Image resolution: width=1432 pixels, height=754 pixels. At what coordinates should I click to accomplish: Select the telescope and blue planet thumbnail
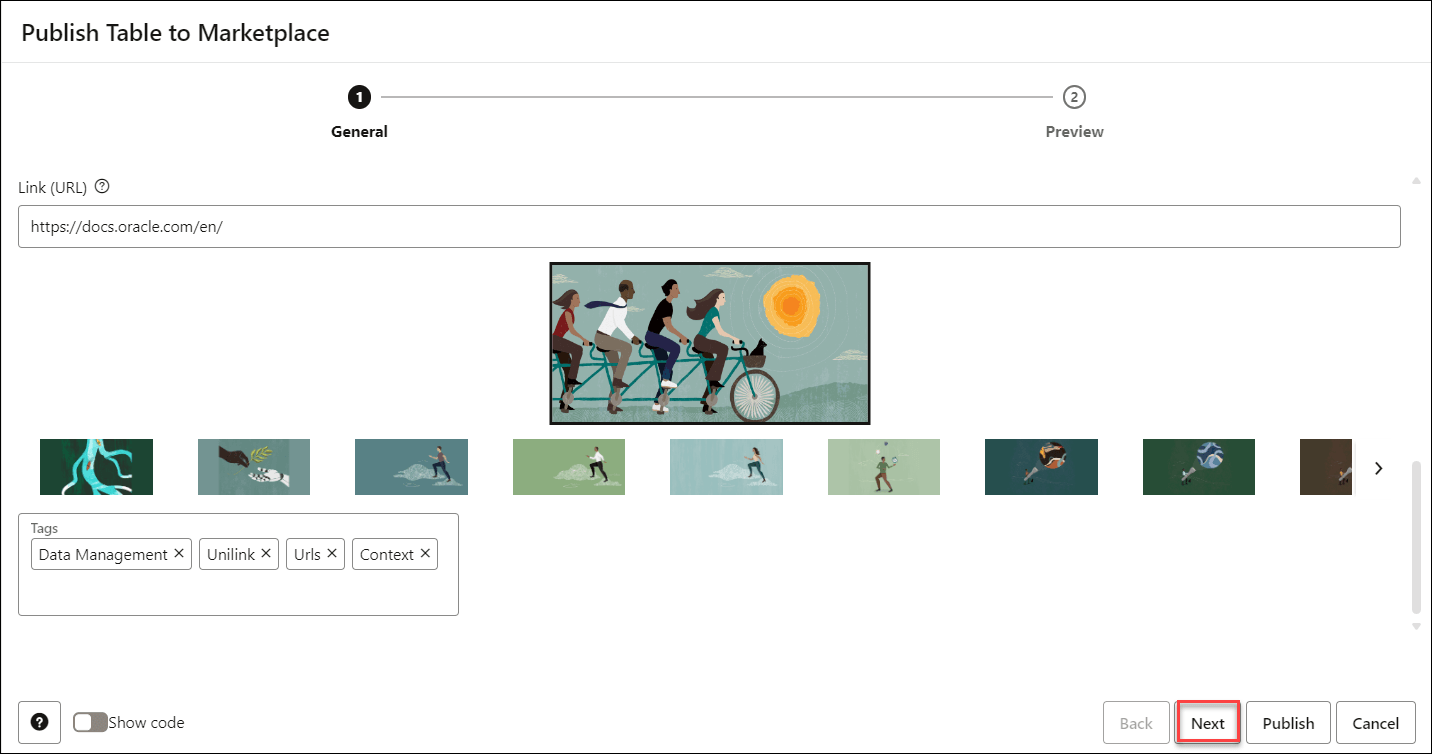click(1199, 467)
